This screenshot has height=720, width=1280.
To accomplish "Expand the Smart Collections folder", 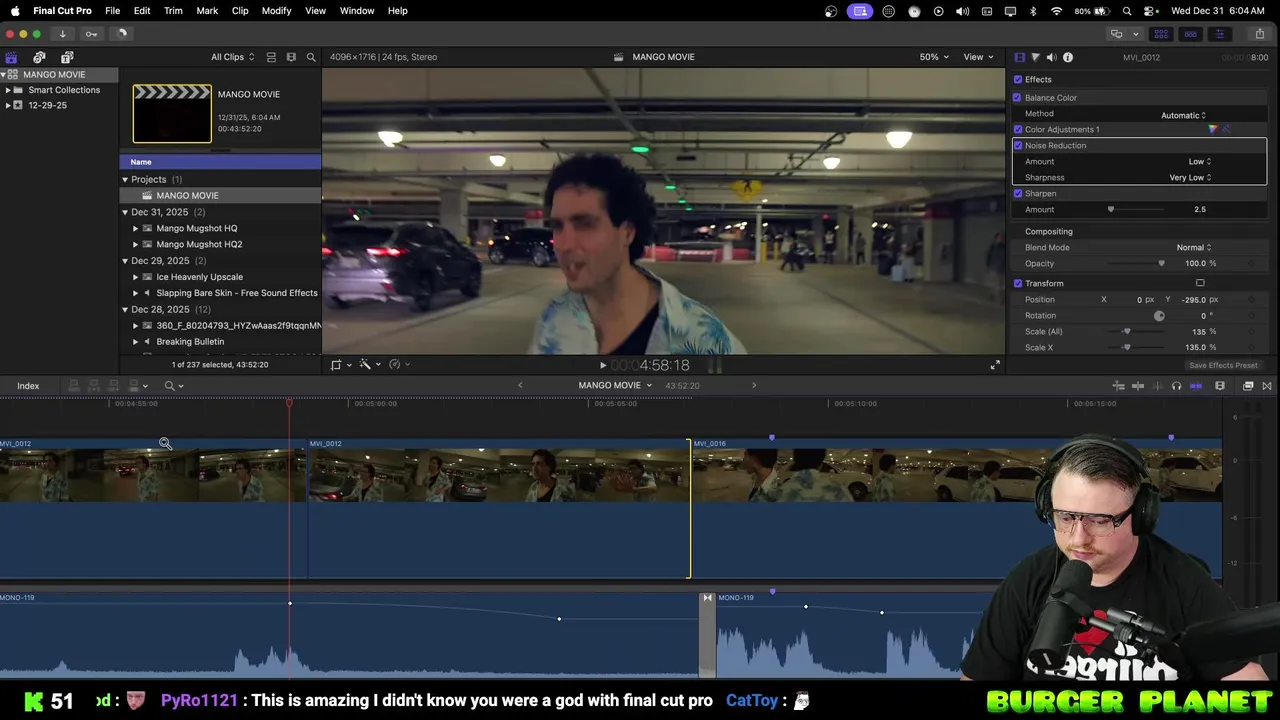I will (8, 90).
